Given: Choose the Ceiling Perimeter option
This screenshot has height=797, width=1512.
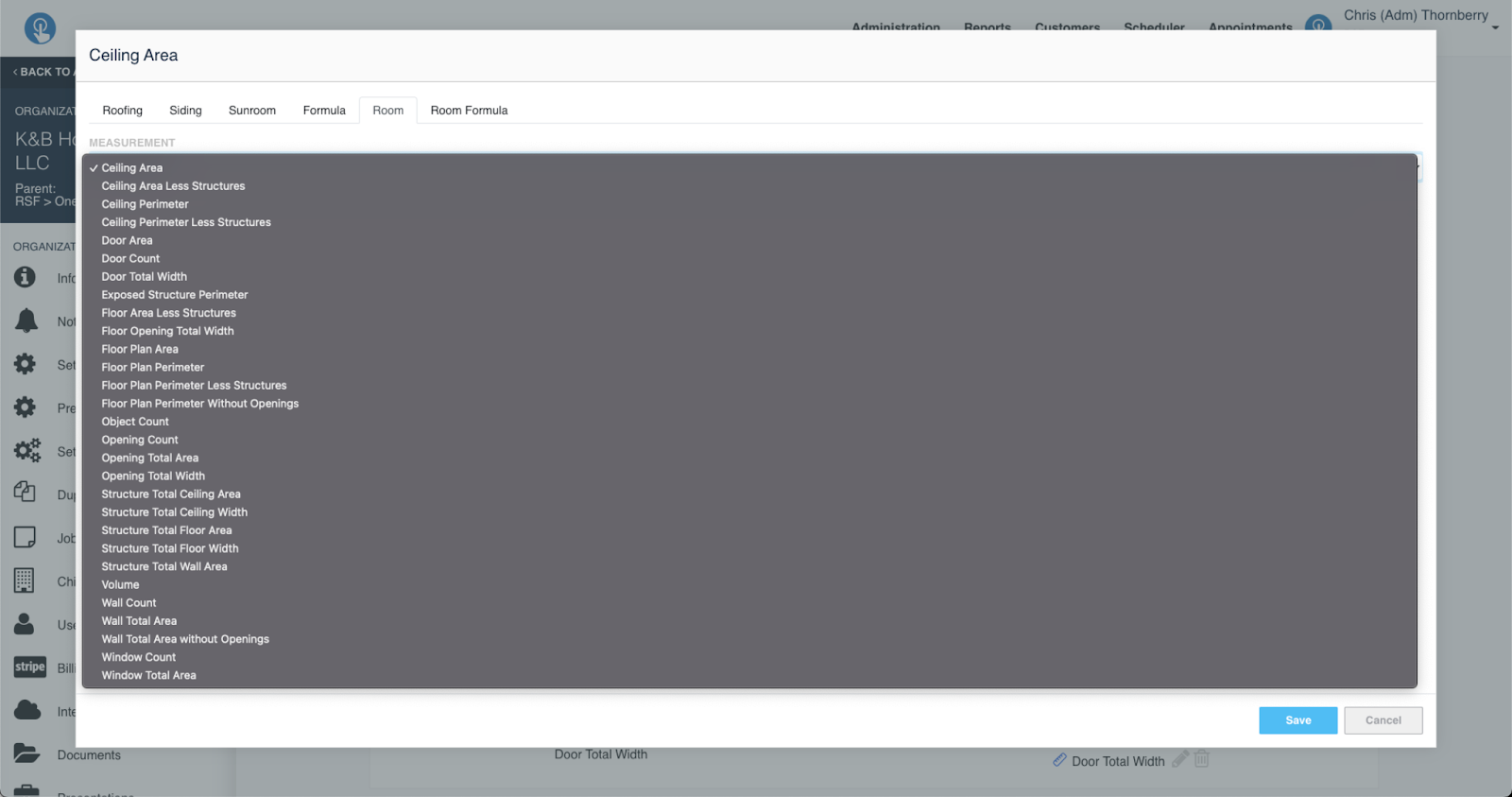Looking at the screenshot, I should [x=749, y=204].
